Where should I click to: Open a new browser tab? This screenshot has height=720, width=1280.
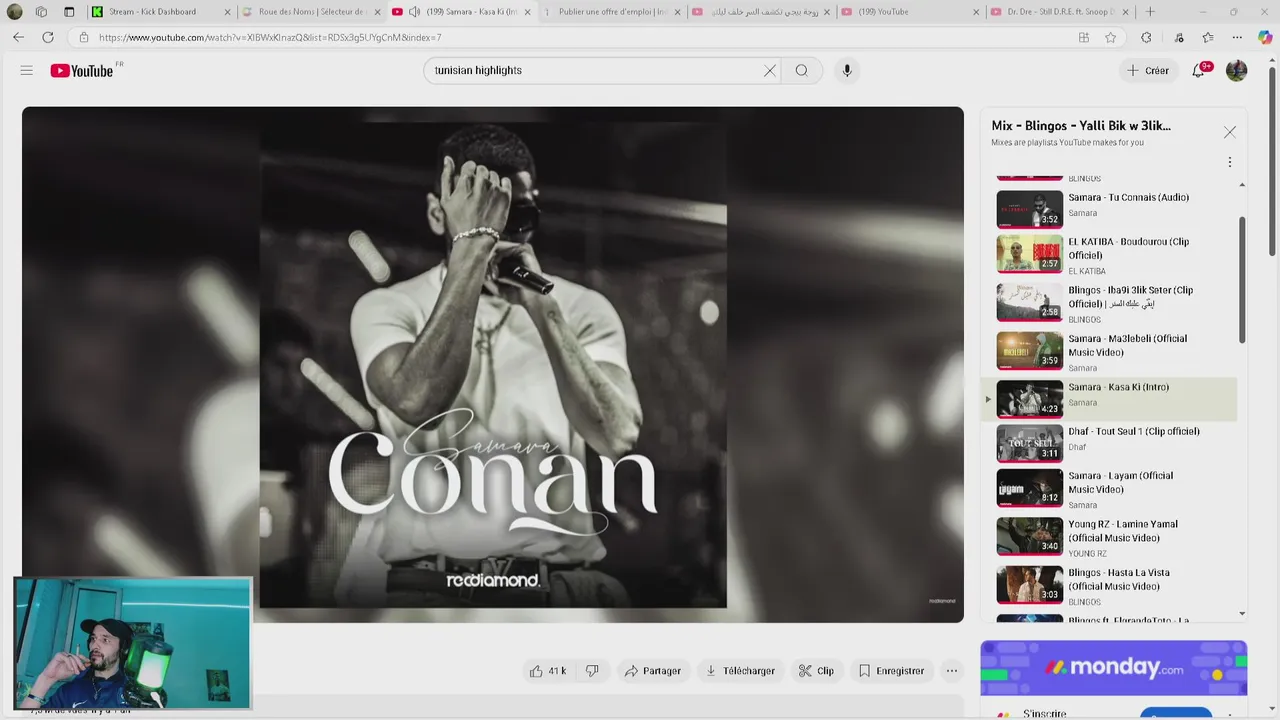pyautogui.click(x=1149, y=12)
